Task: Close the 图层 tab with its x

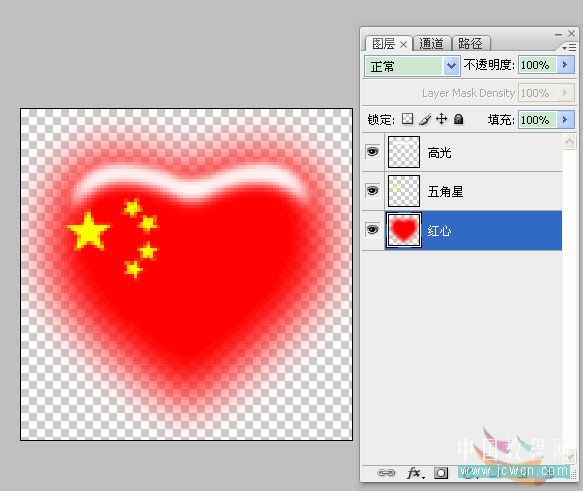Action: click(403, 45)
